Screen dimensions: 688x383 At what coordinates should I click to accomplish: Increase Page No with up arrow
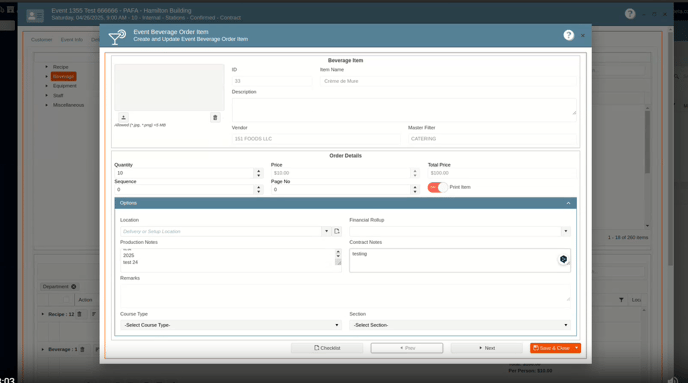(415, 187)
